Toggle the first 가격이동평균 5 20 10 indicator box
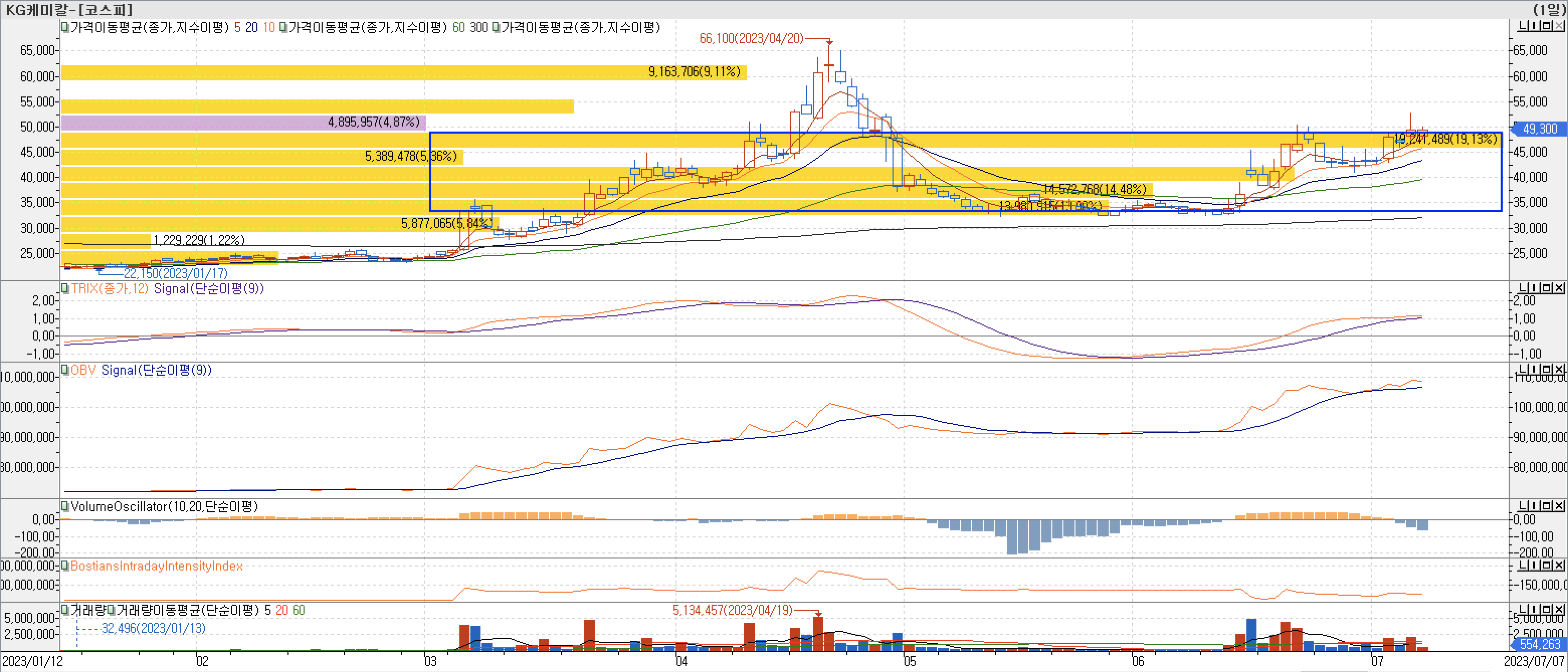 [65, 27]
